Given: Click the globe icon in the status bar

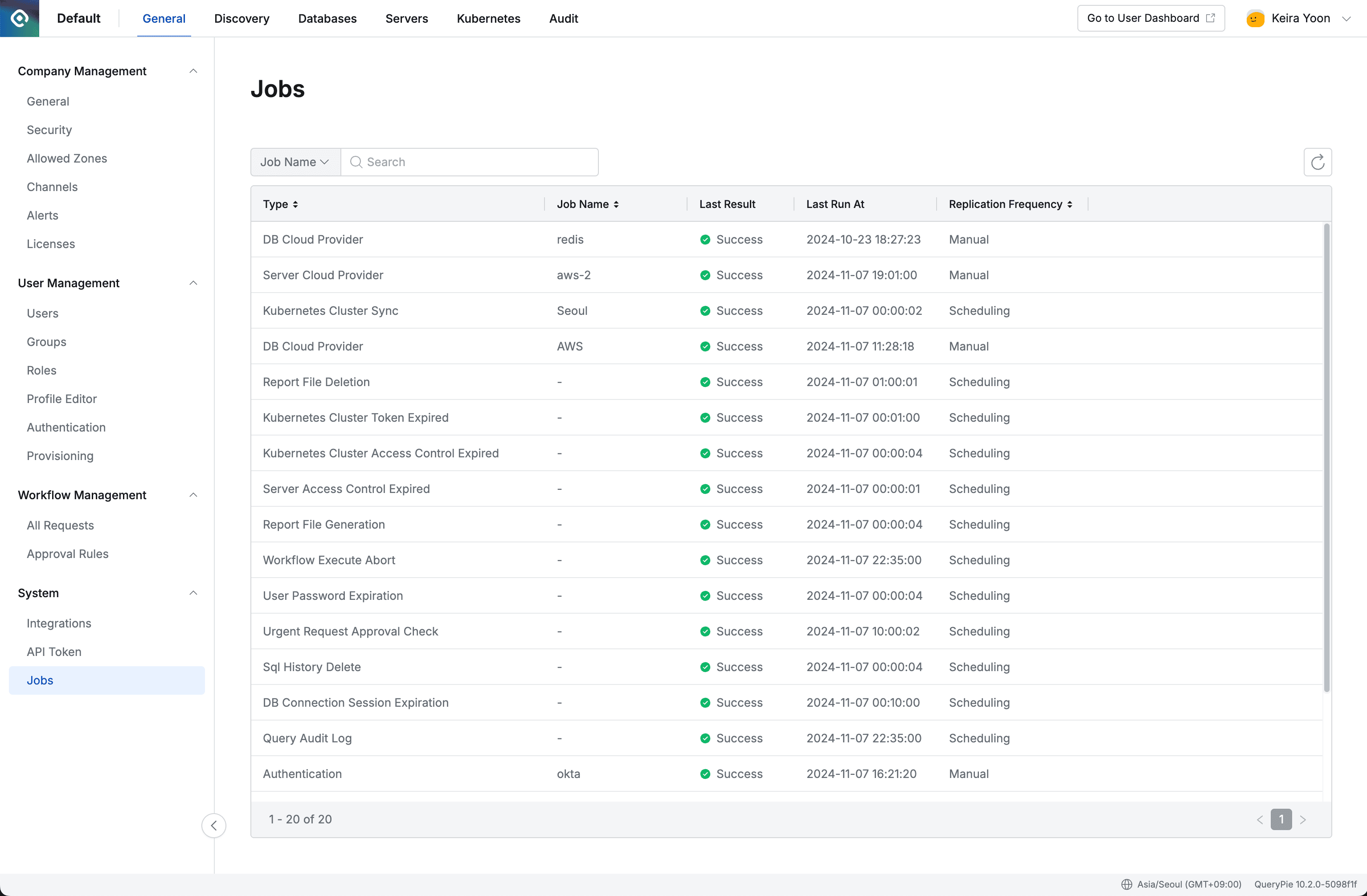Looking at the screenshot, I should (1126, 884).
